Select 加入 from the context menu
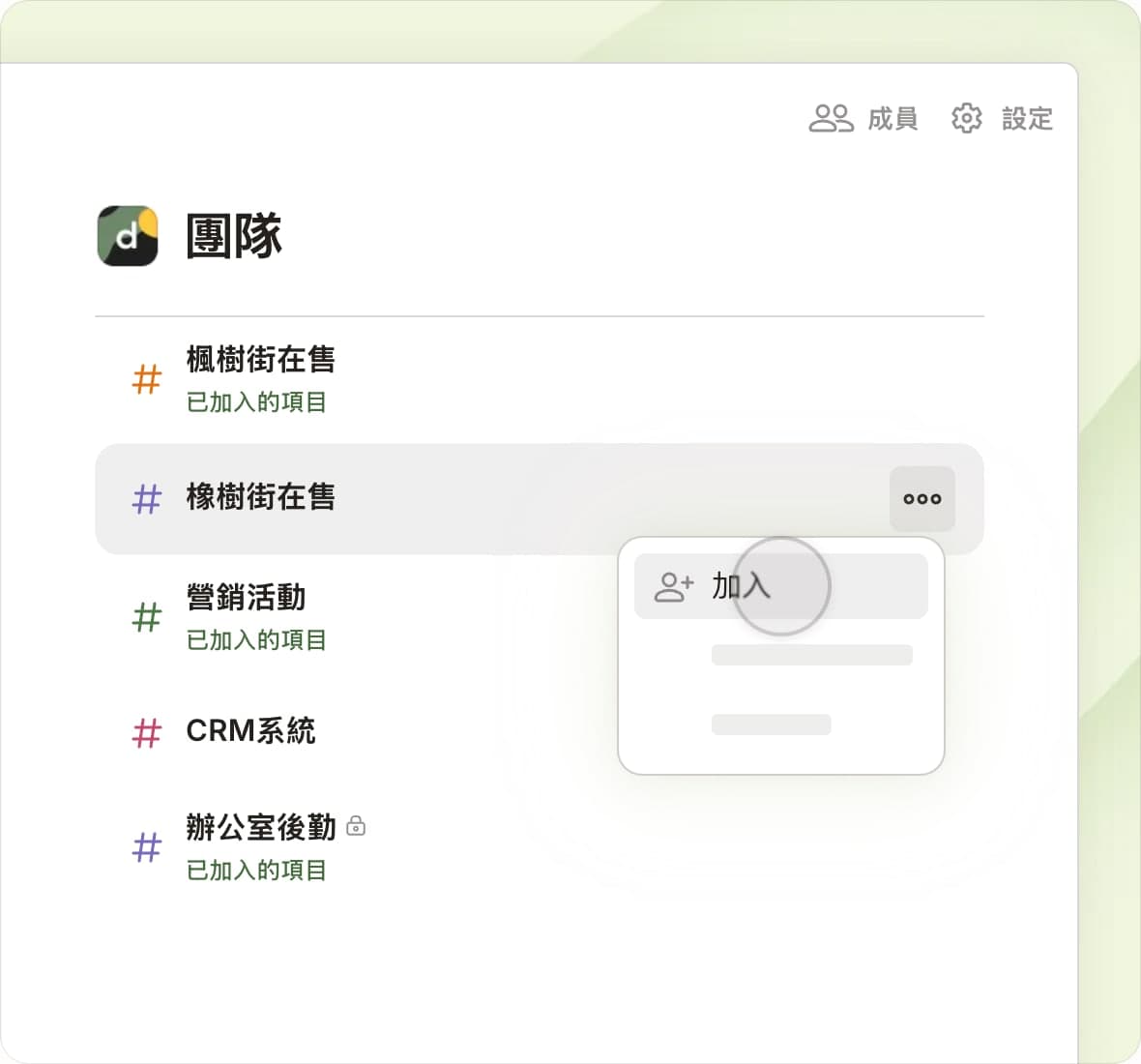Screen dimensions: 1141x1064 [x=742, y=586]
